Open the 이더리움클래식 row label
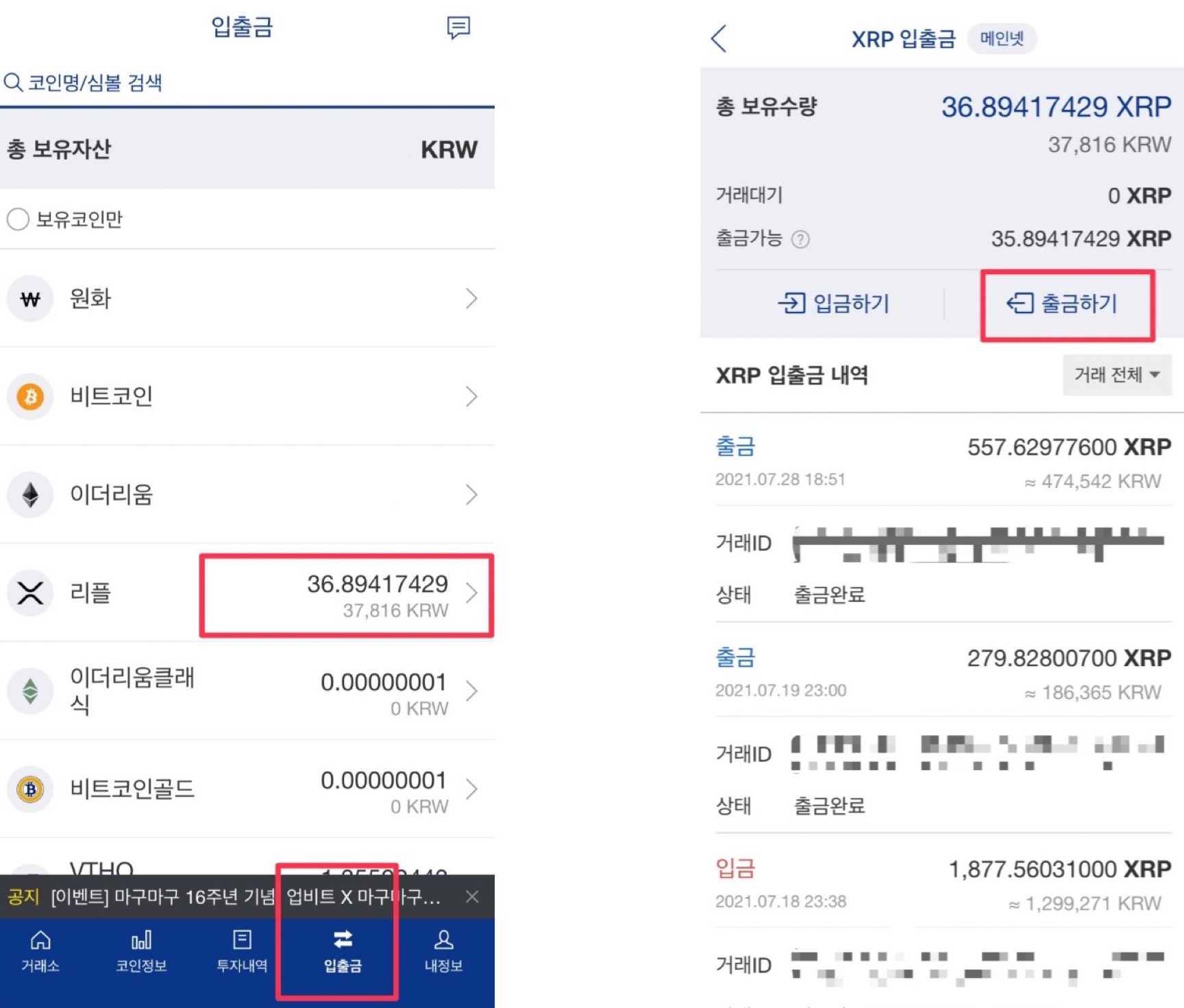Screen dimensions: 1184x1008 (x=132, y=691)
